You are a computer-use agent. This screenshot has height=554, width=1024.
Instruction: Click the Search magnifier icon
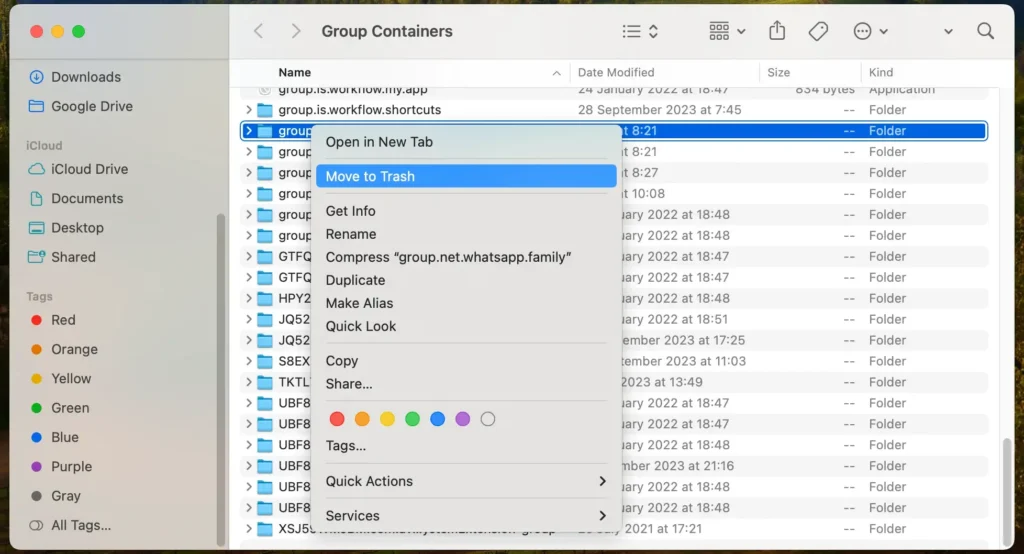985,31
